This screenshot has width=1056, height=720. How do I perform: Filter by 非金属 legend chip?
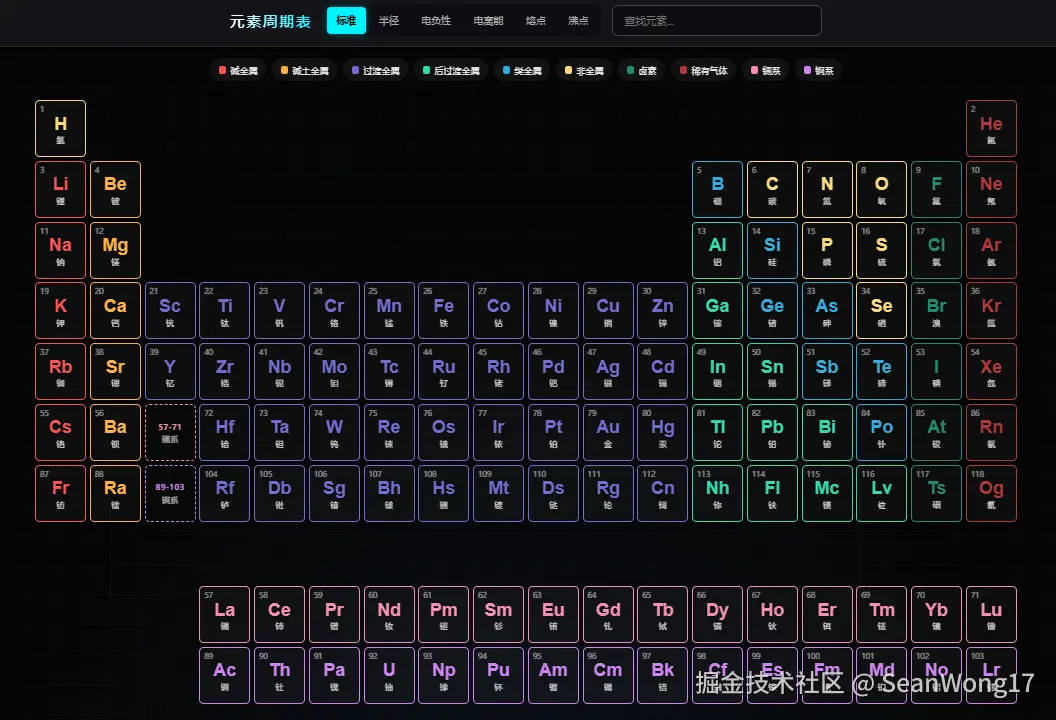584,71
